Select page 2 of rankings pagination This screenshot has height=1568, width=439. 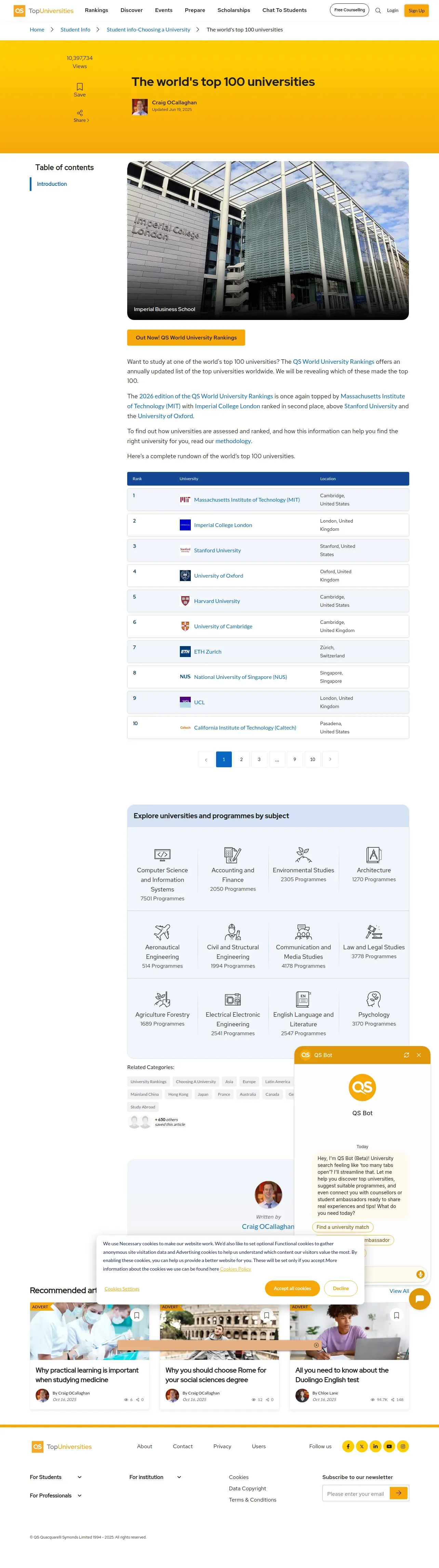click(241, 759)
